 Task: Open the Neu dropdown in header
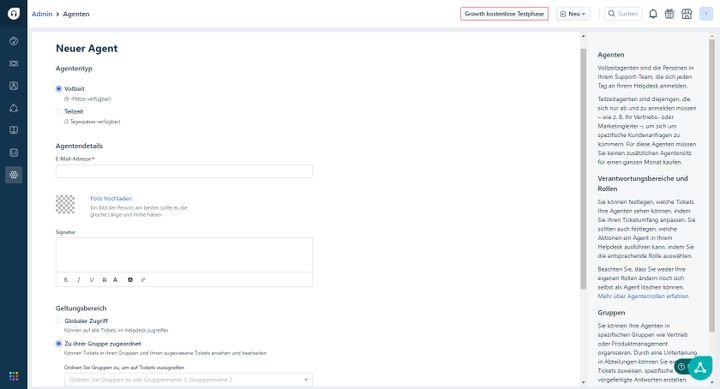click(x=573, y=14)
